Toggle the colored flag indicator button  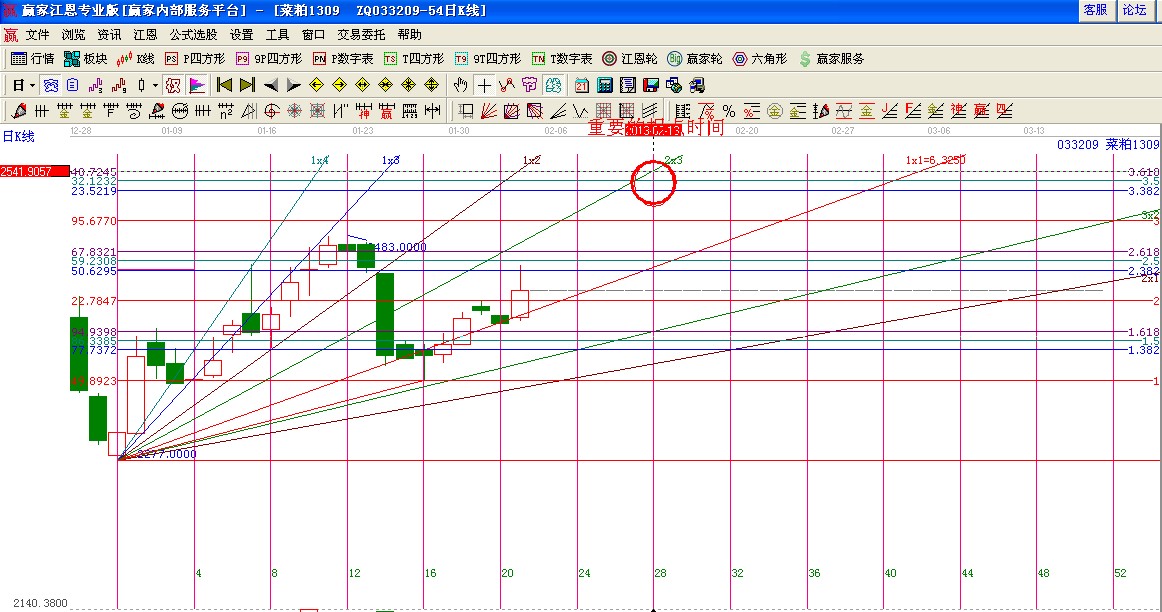pos(197,85)
